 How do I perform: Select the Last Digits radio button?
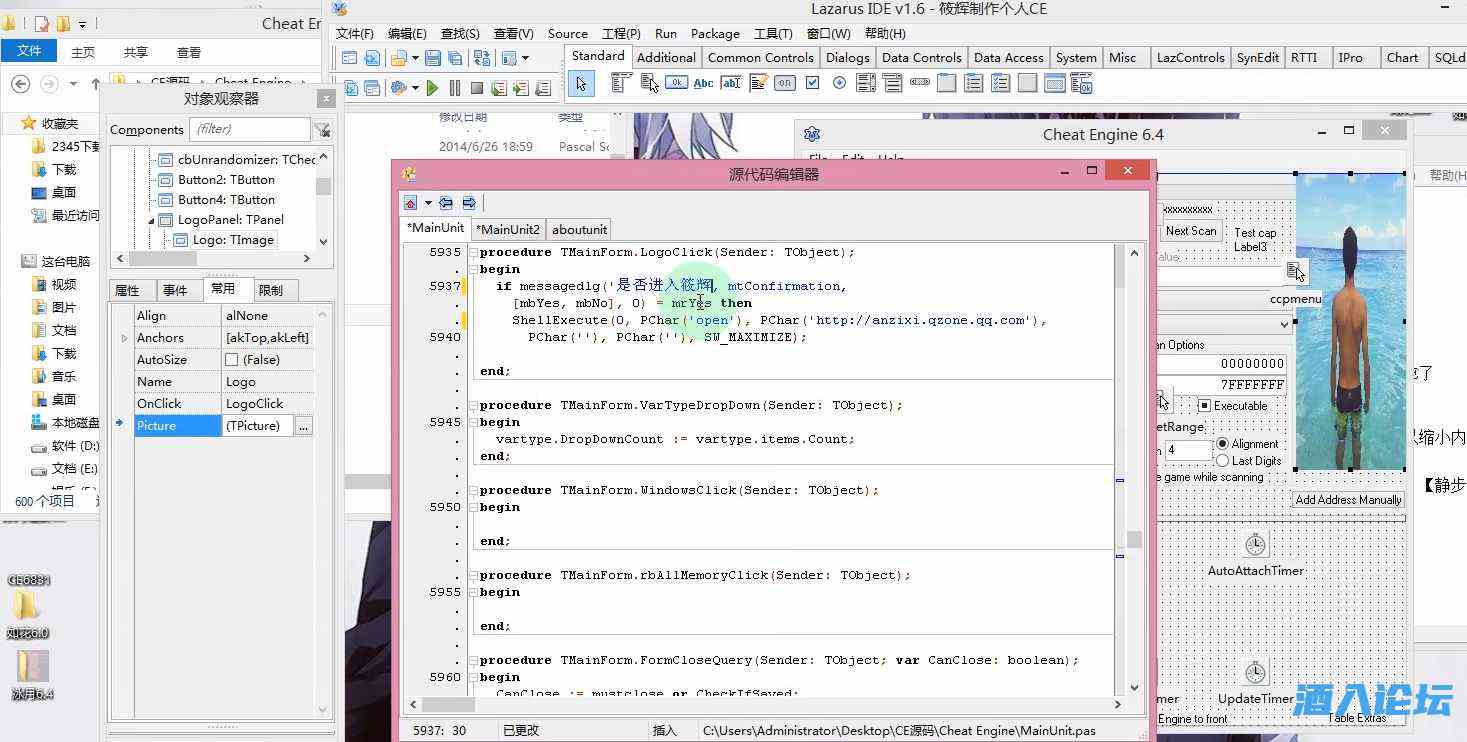(x=1222, y=460)
